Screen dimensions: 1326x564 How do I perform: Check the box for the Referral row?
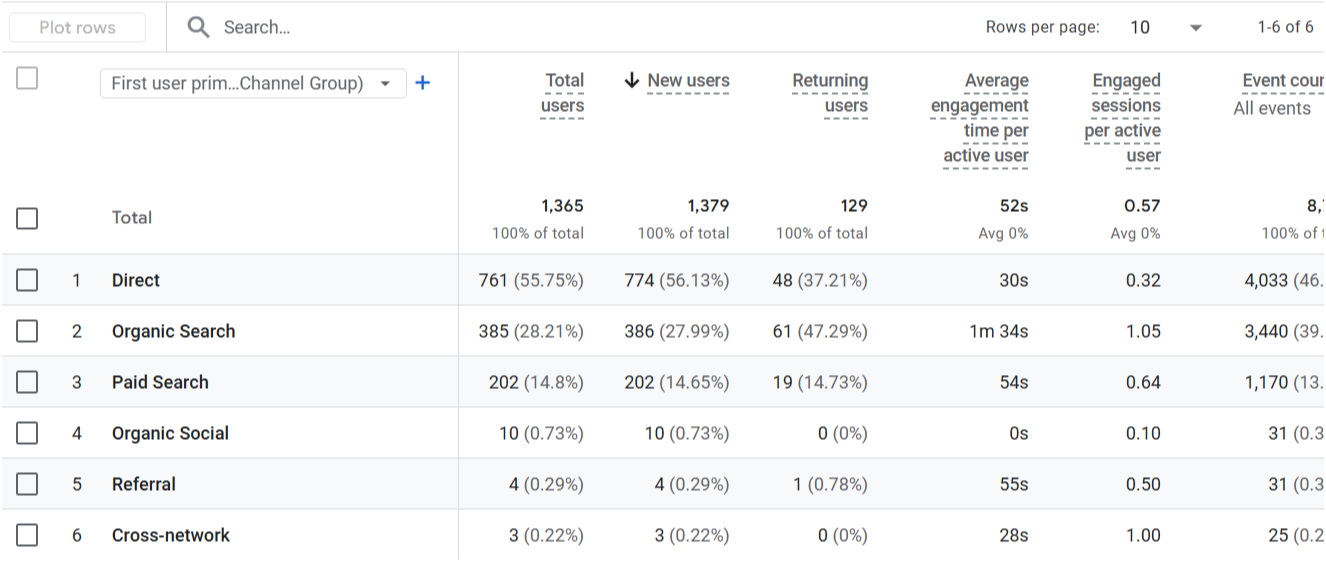27,484
